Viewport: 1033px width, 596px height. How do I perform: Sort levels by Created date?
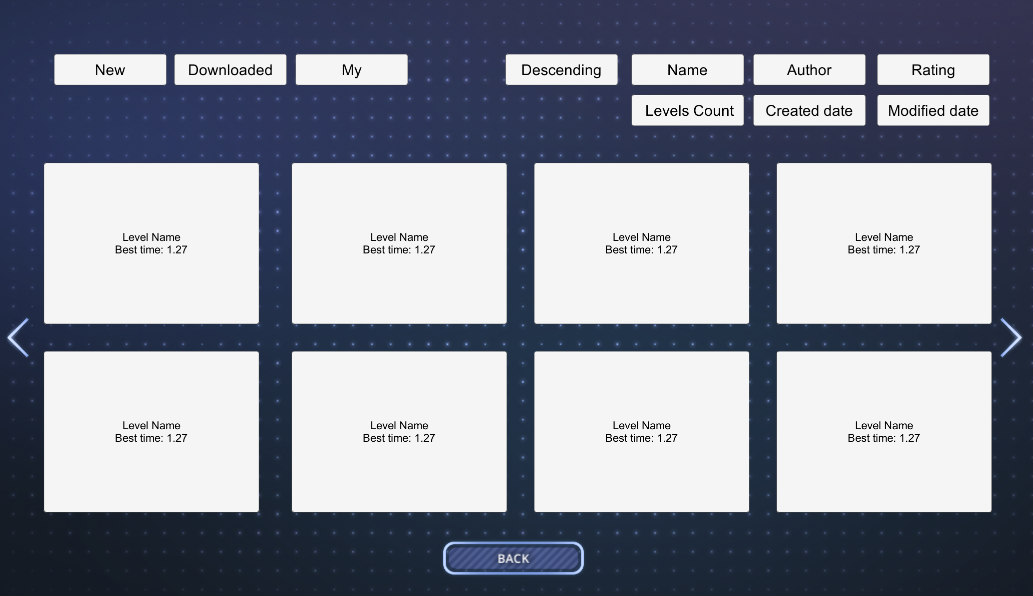click(810, 111)
